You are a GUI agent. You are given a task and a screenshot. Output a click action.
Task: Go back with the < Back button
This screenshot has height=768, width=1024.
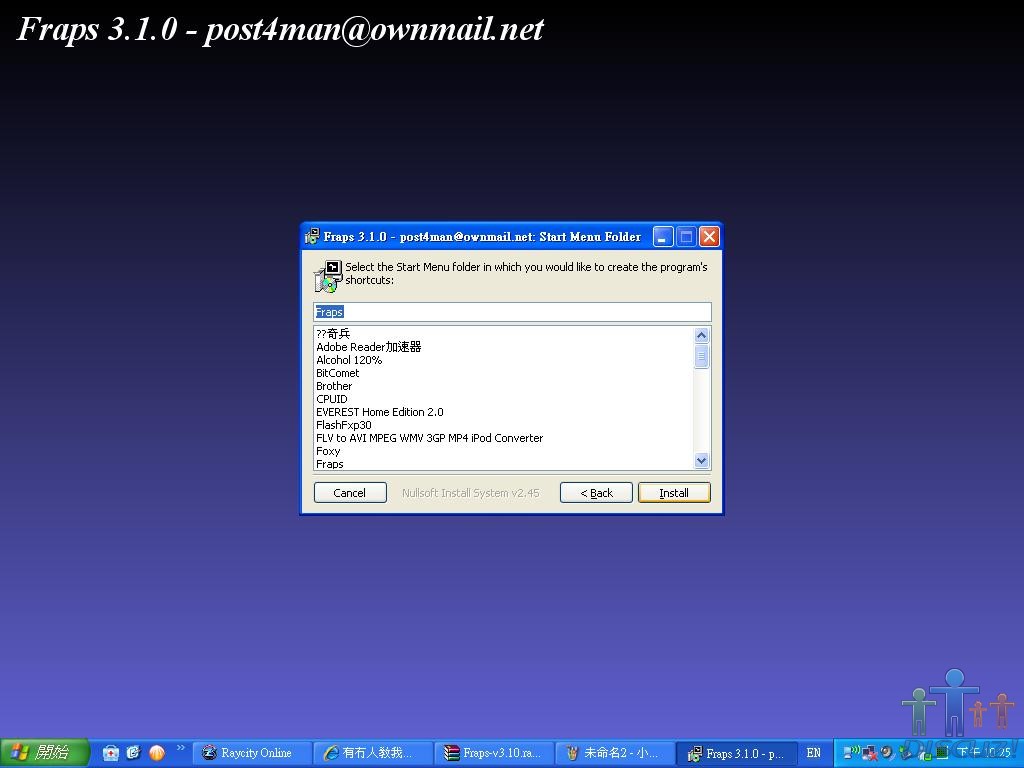click(x=596, y=492)
